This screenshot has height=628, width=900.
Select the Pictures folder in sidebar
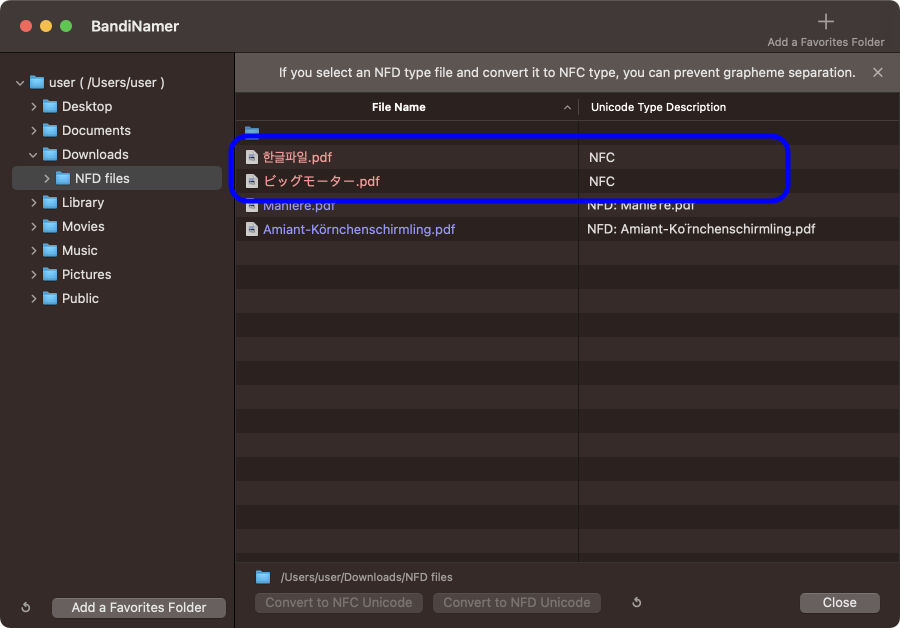(86, 275)
